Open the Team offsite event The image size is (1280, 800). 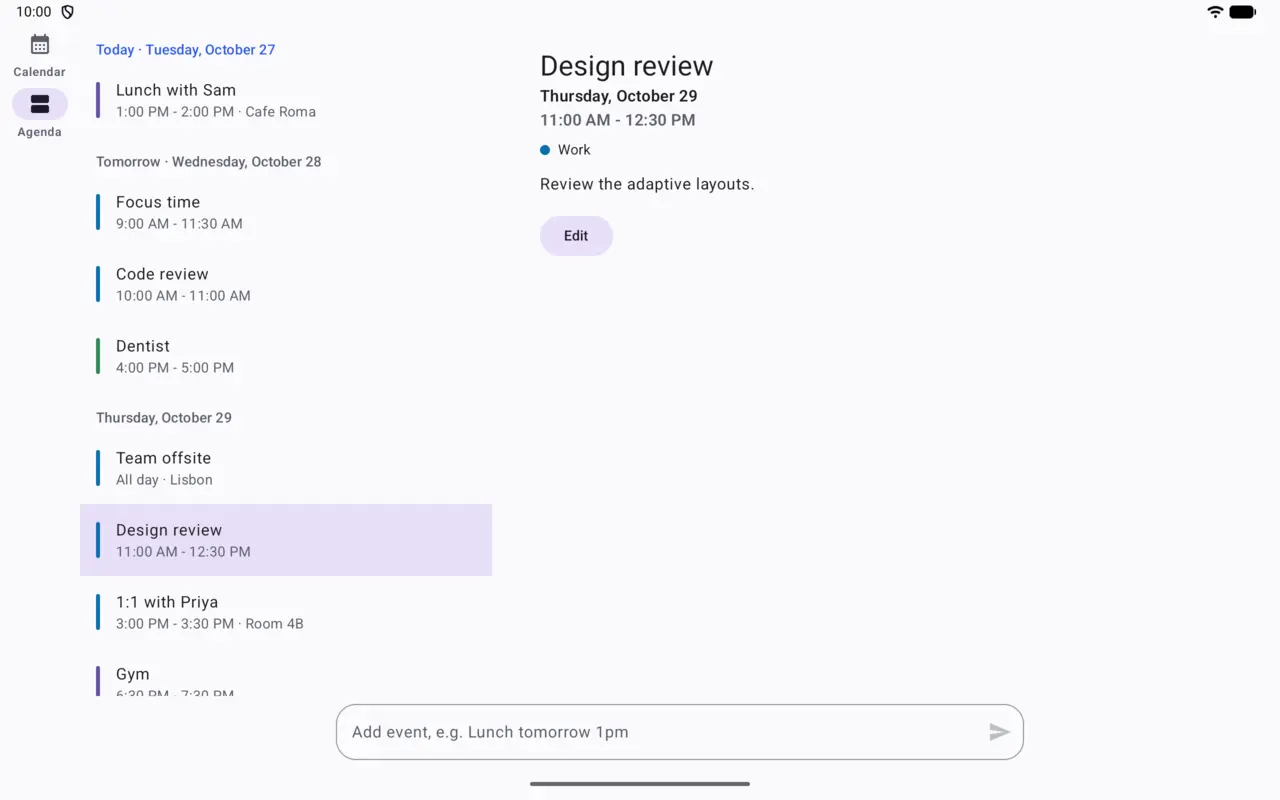click(x=286, y=468)
